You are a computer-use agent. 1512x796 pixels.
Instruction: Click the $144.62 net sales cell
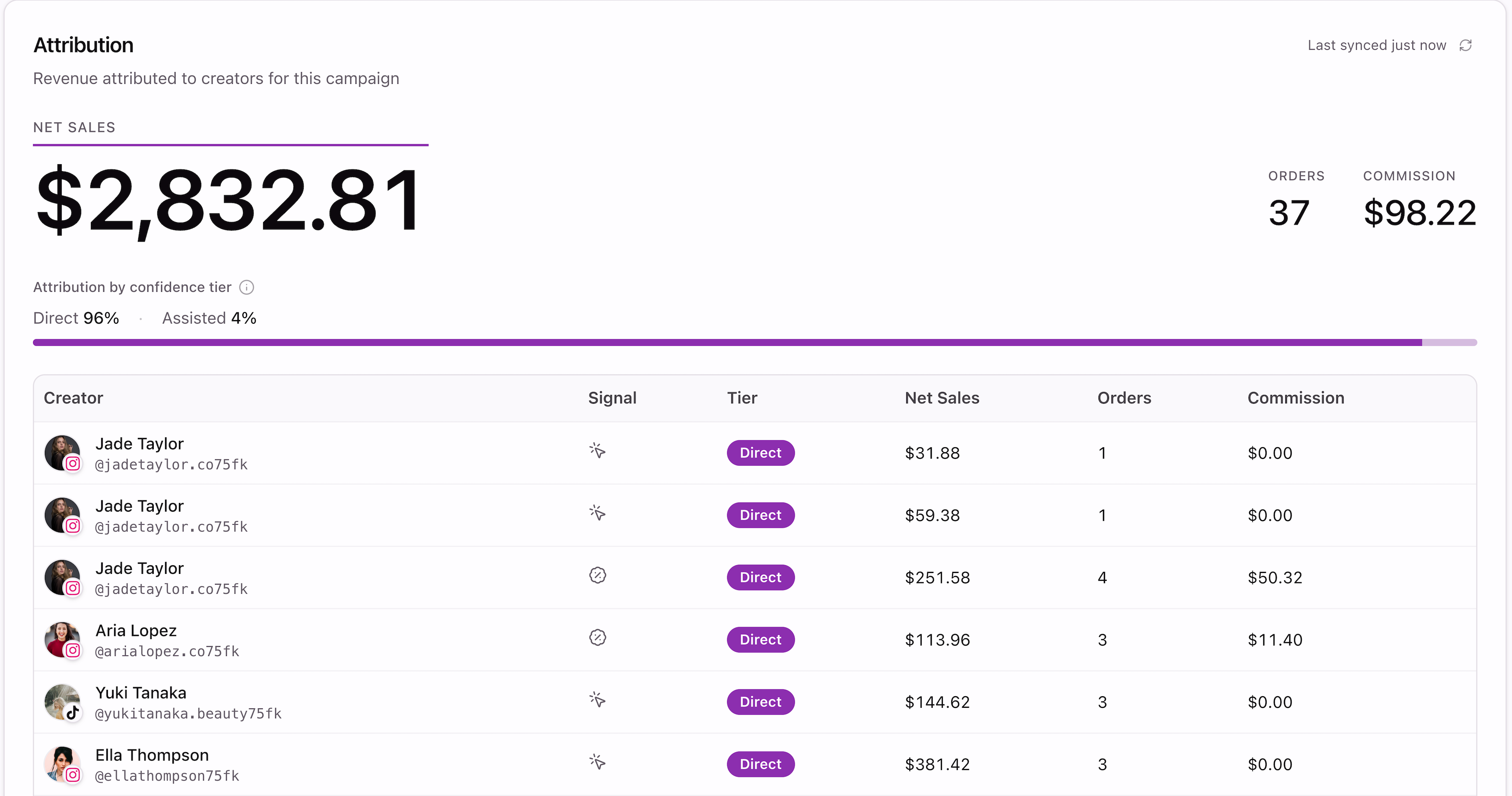937,701
